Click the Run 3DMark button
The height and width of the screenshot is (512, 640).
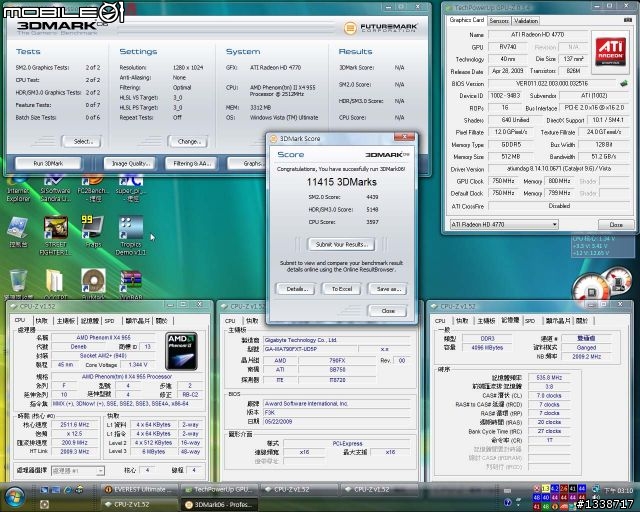[x=48, y=163]
